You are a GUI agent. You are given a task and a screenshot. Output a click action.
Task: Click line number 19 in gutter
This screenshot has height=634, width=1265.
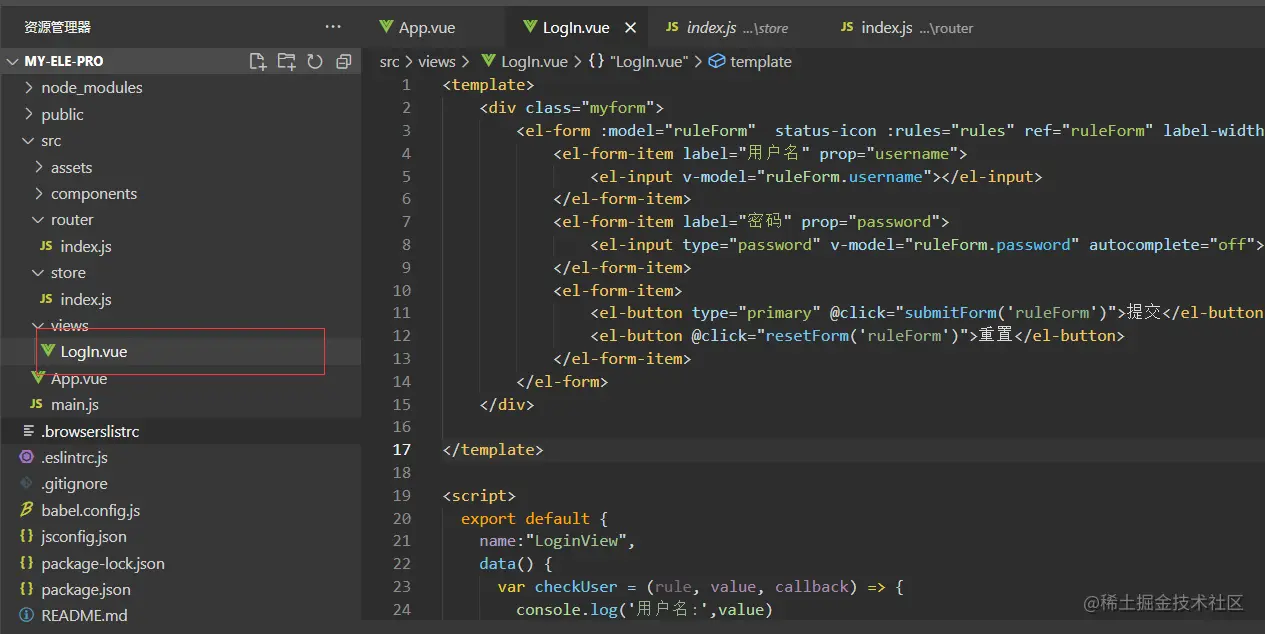pos(402,496)
